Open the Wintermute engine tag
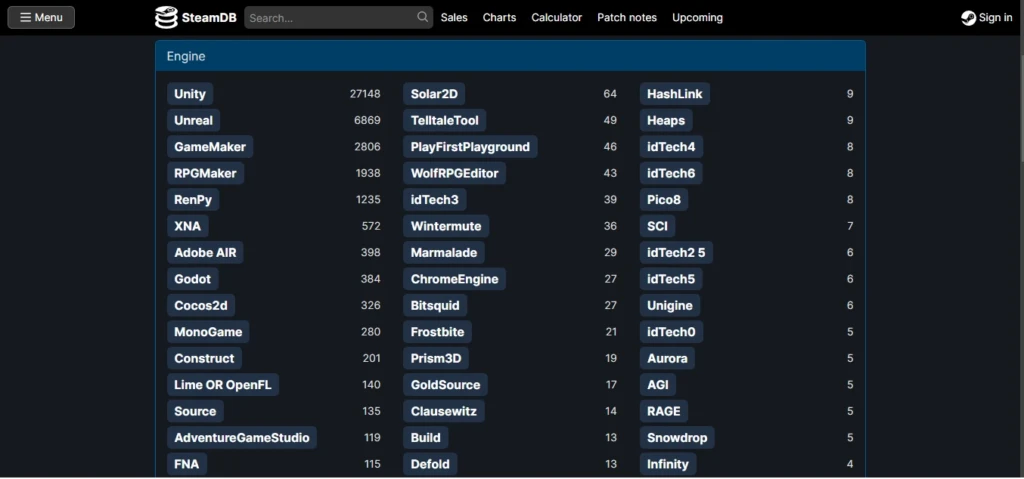This screenshot has height=479, width=1024. tap(446, 226)
